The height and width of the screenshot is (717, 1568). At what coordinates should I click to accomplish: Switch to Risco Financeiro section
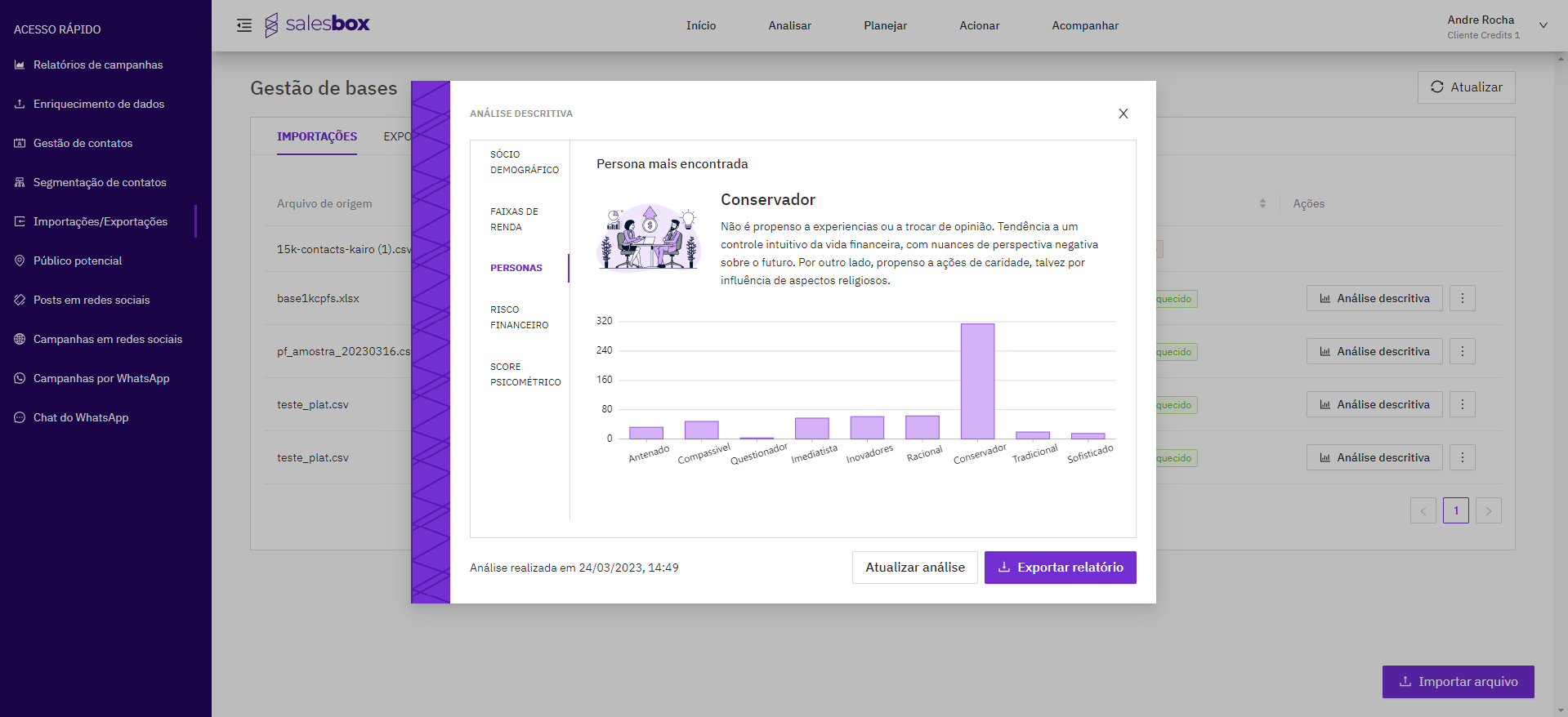[519, 317]
